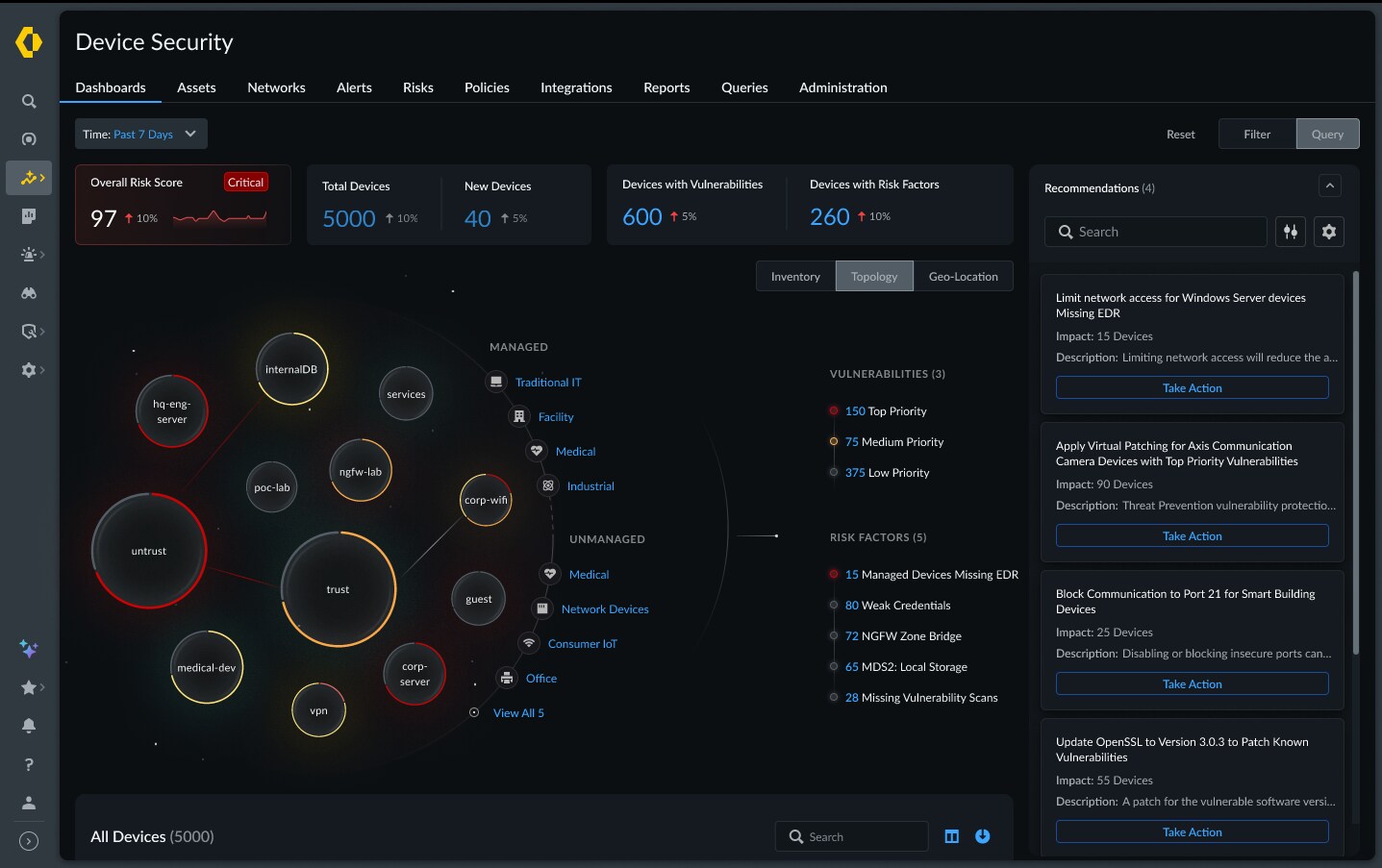Click the sort icon beside the Recommendations search
Screen dimensions: 1382x868
pos(1291,231)
